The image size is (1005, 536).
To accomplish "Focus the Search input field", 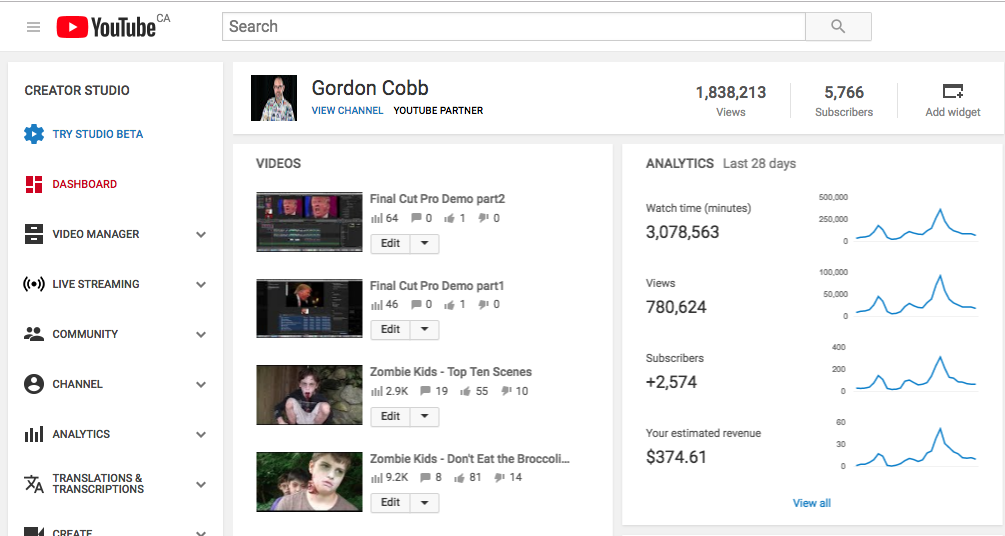I will point(513,26).
